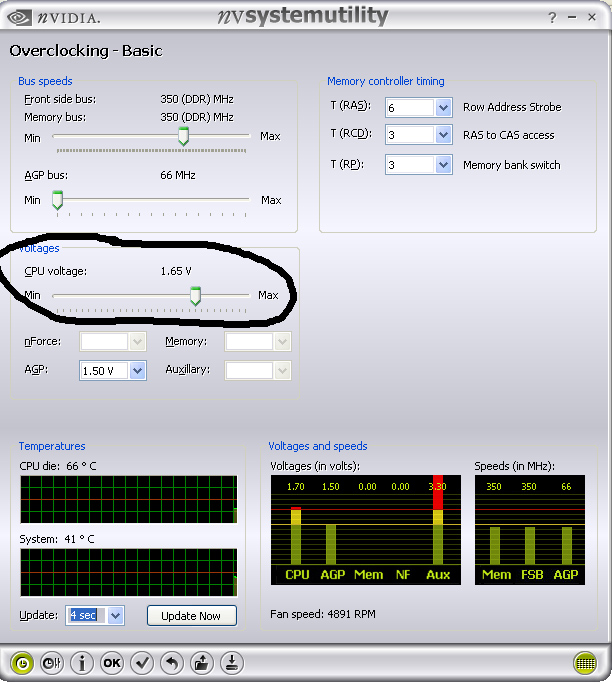
Task: Open the T (RAS) dropdown
Action: pos(443,107)
